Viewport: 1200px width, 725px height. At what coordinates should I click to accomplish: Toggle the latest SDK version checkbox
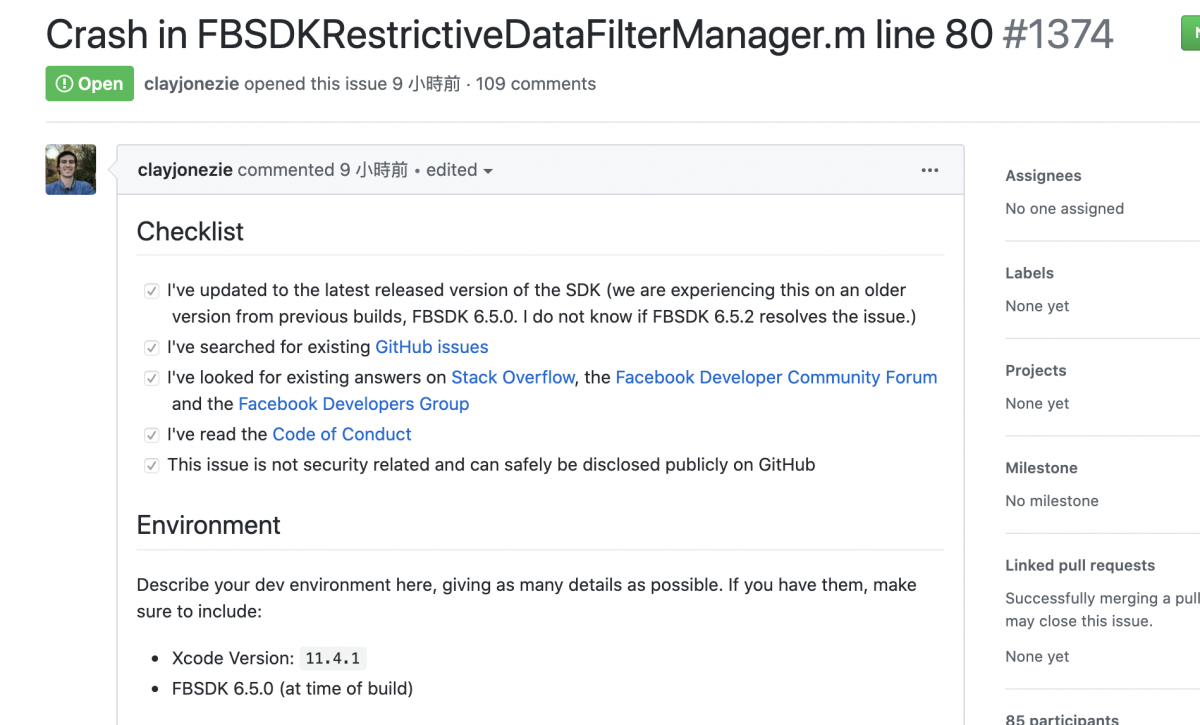(152, 291)
